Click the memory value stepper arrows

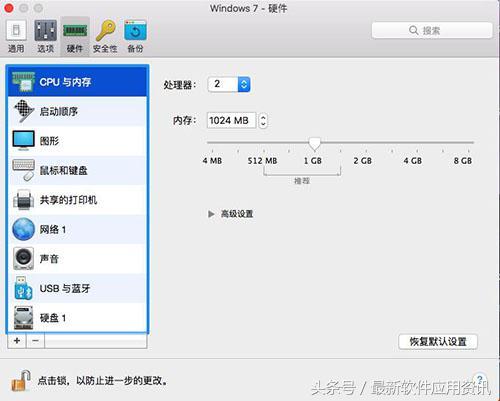263,120
